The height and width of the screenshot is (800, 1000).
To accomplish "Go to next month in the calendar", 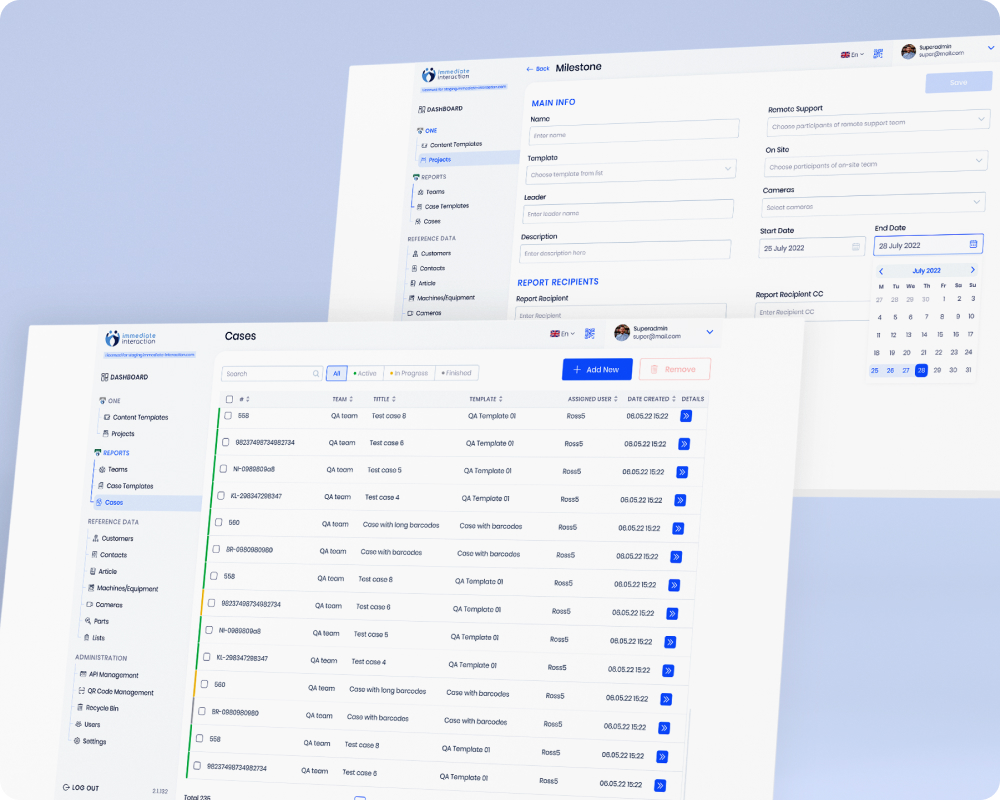I will point(973,270).
